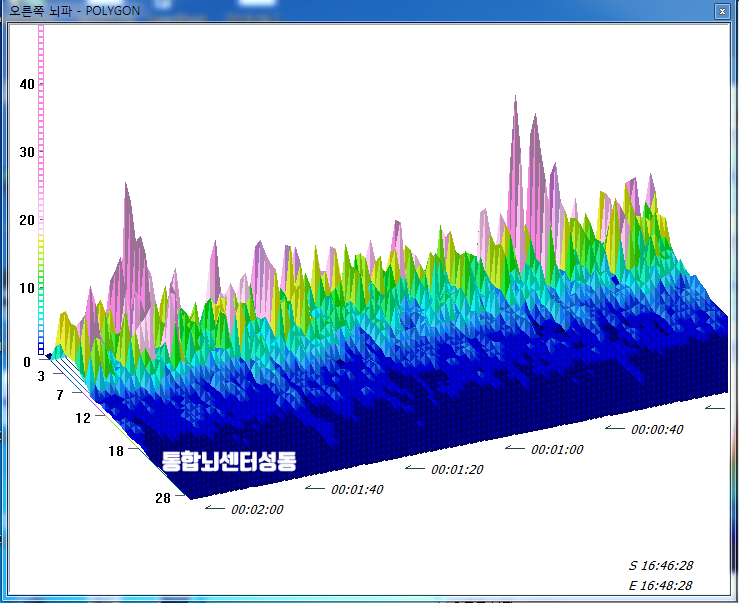739x603 pixels.
Task: Click the start time S 16:46:28
Action: tap(660, 566)
